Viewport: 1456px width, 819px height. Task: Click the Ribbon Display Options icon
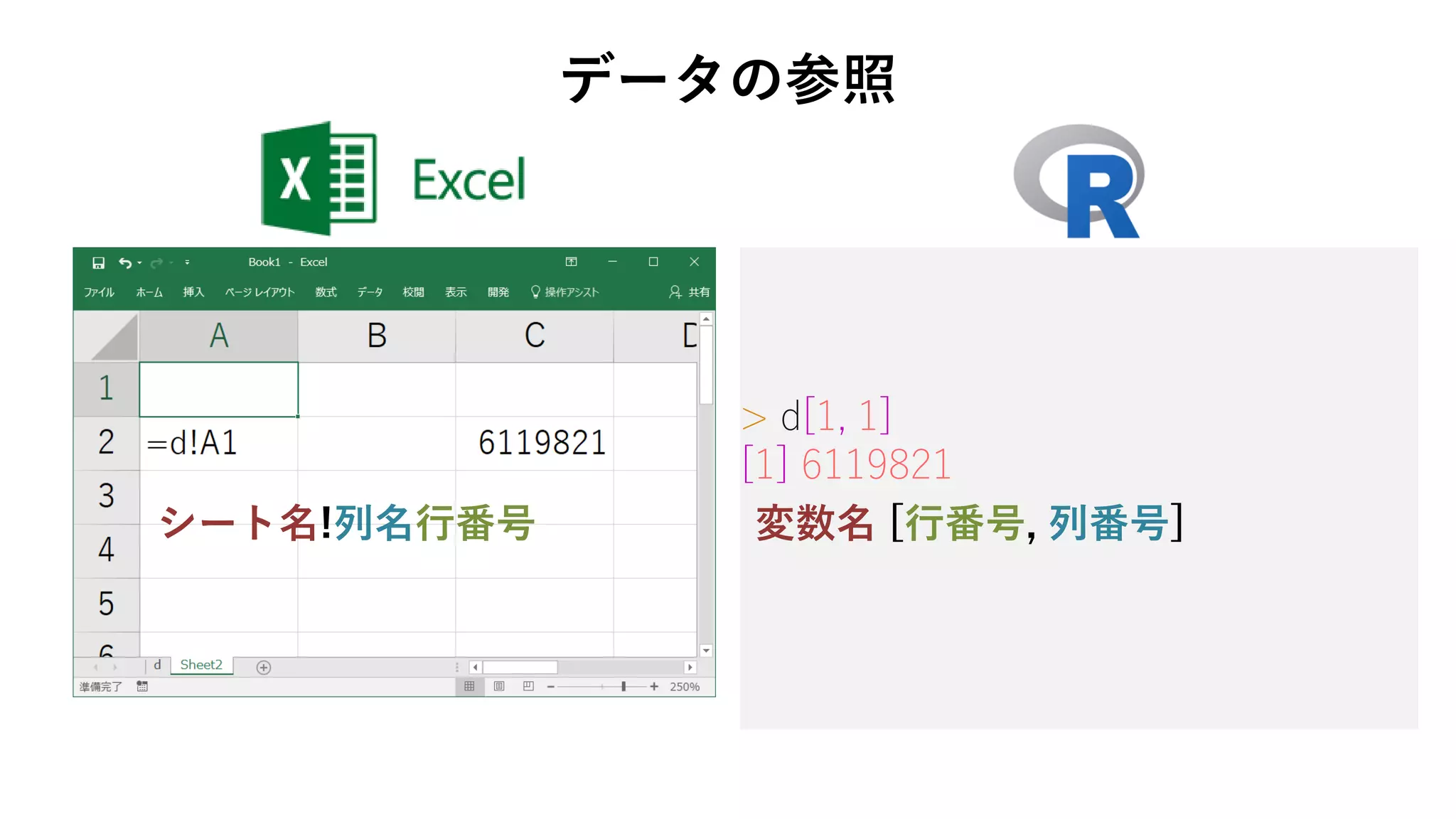point(571,262)
